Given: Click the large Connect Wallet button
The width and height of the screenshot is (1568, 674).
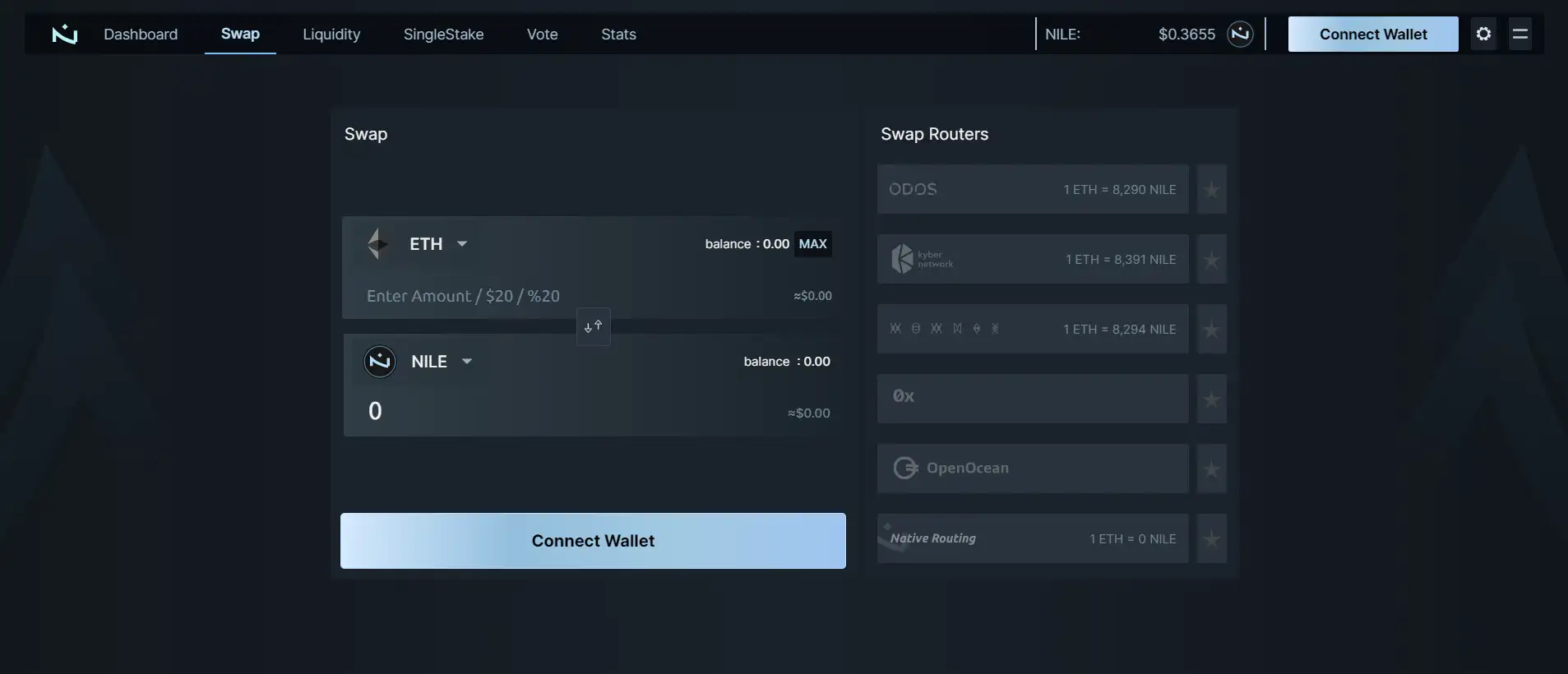Looking at the screenshot, I should click(593, 541).
